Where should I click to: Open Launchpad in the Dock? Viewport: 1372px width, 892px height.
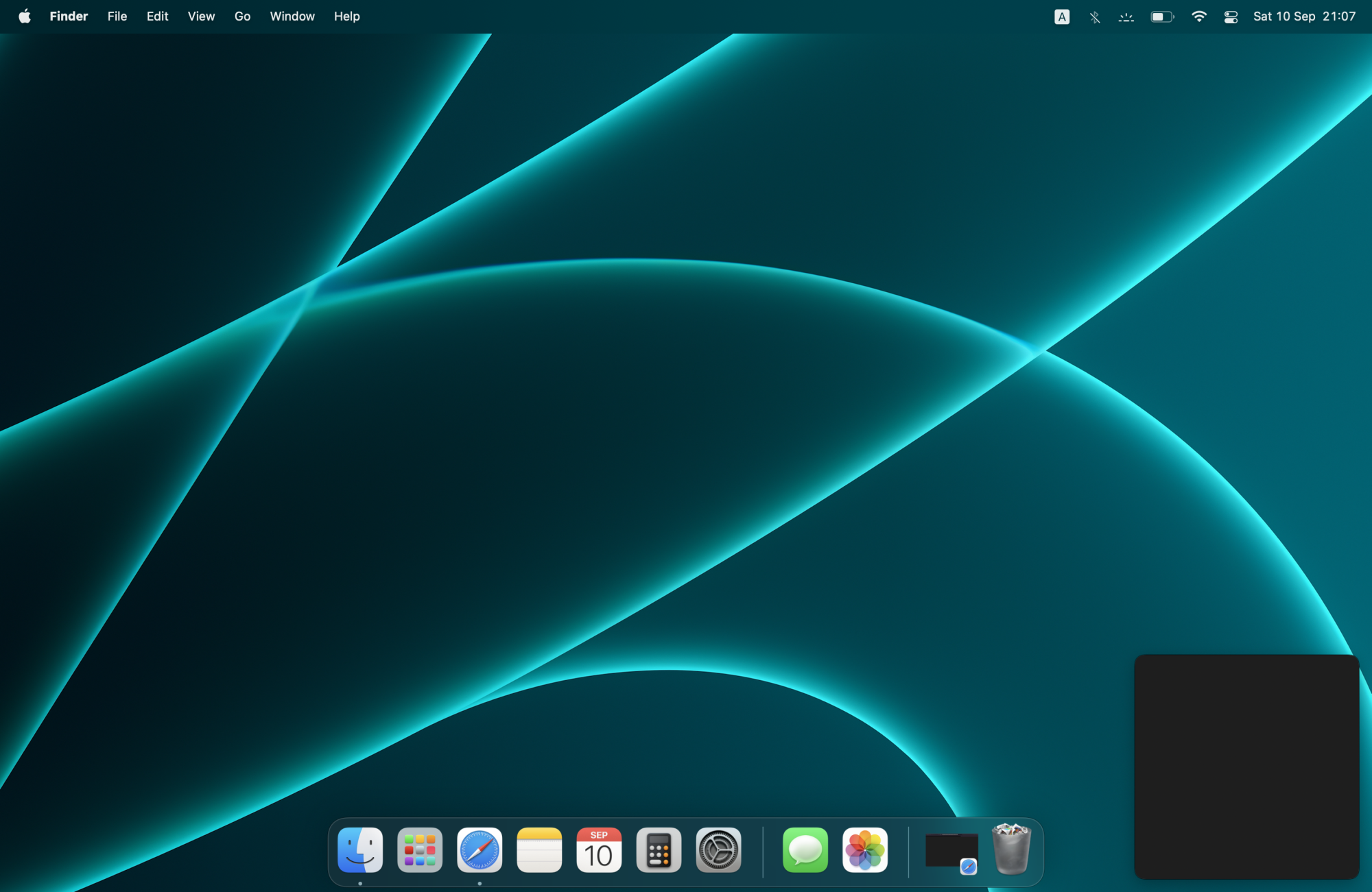[x=420, y=850]
